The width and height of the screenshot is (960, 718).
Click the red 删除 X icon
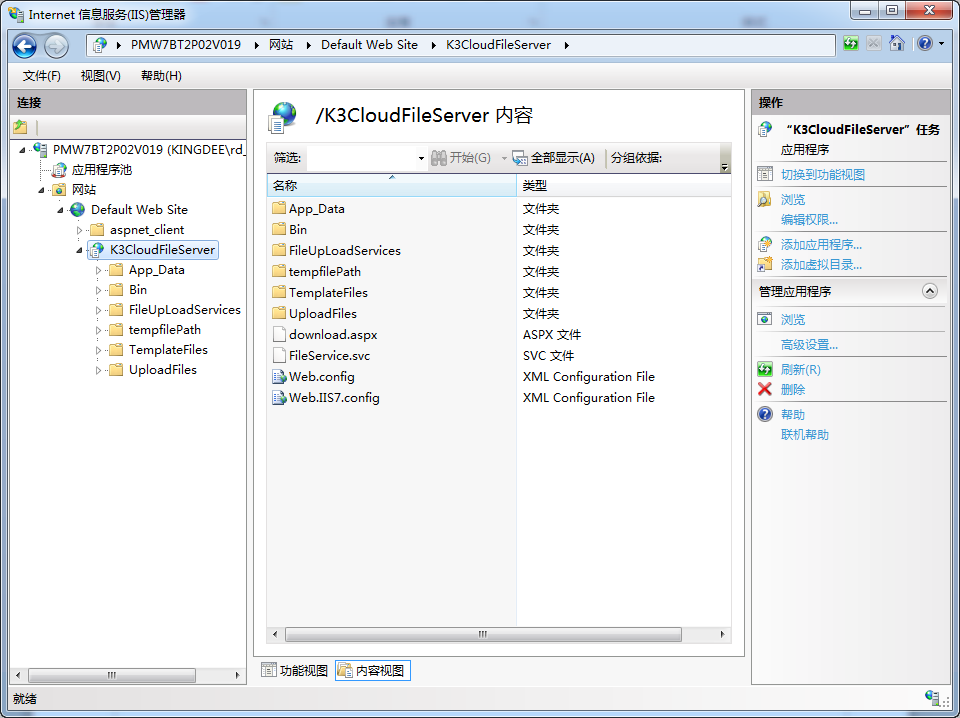[x=765, y=389]
